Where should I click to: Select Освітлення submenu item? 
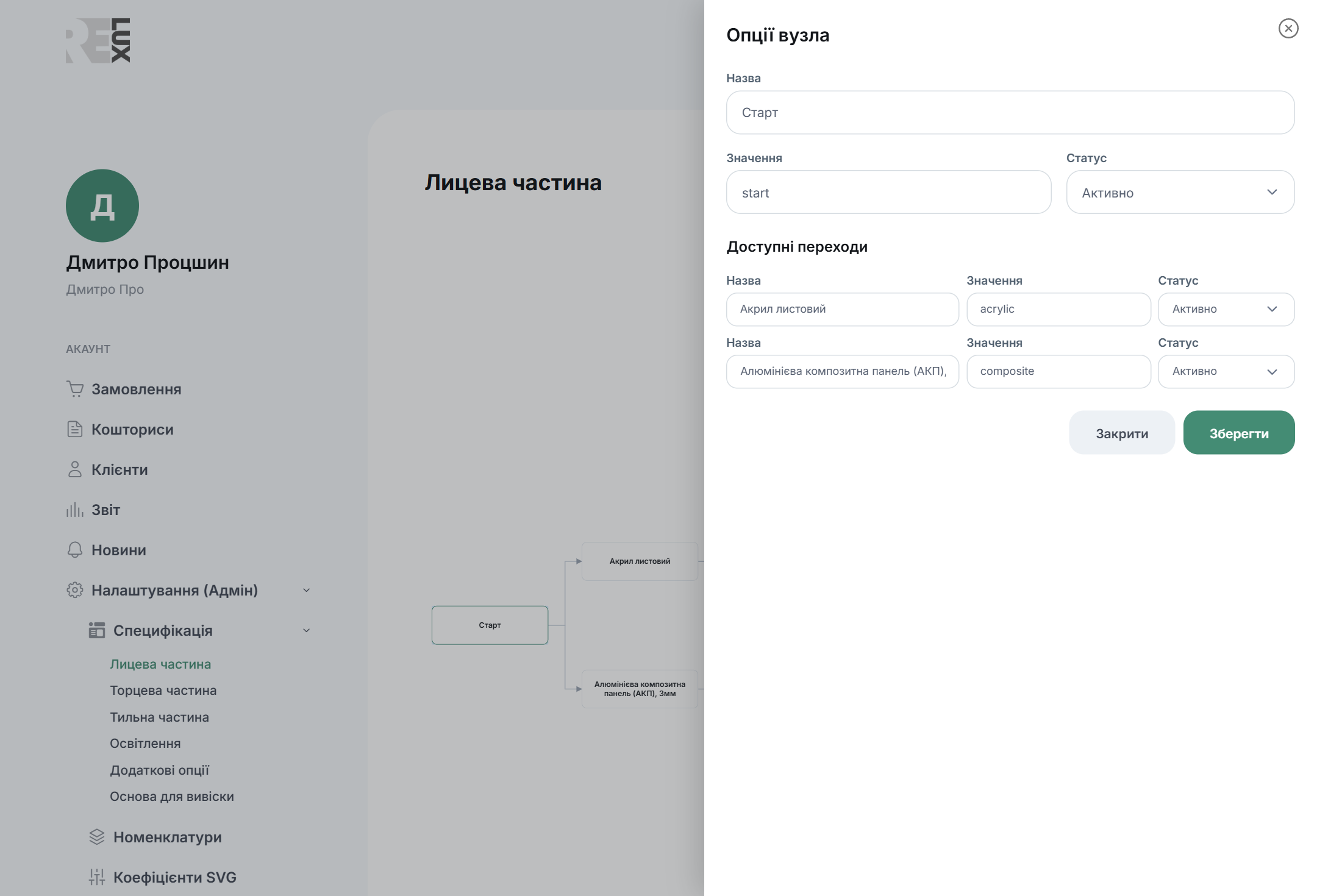tap(145, 743)
